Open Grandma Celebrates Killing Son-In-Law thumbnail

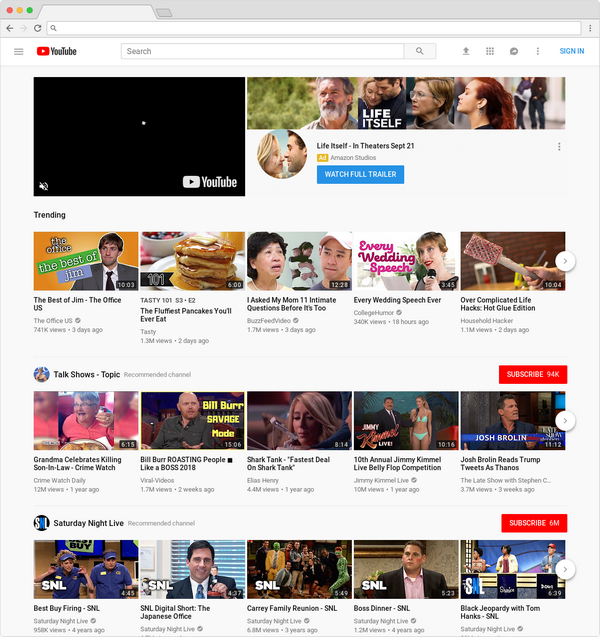tap(86, 421)
